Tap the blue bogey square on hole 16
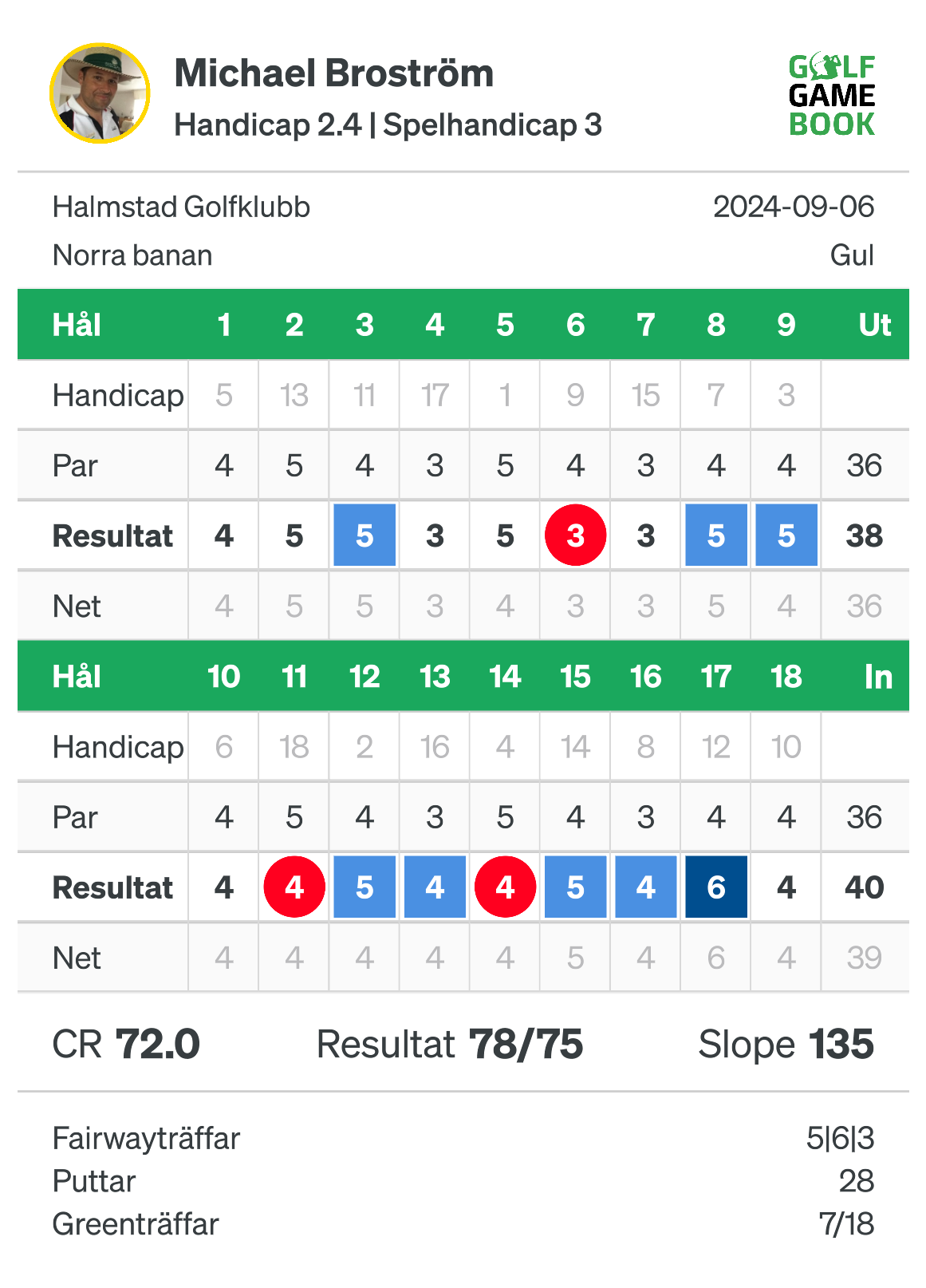 (x=646, y=887)
